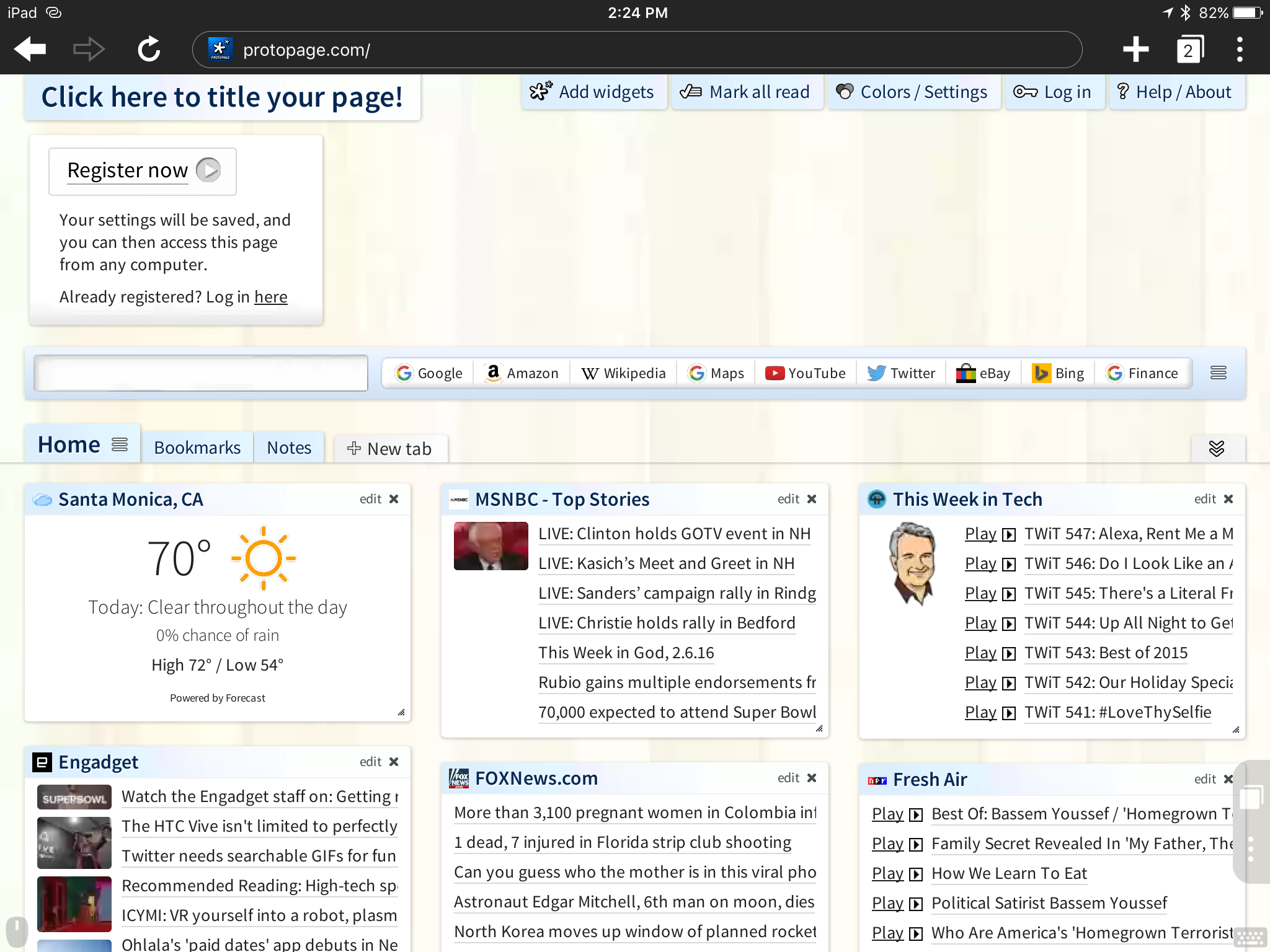
Task: Close the FOXNews.com widget
Action: click(812, 778)
